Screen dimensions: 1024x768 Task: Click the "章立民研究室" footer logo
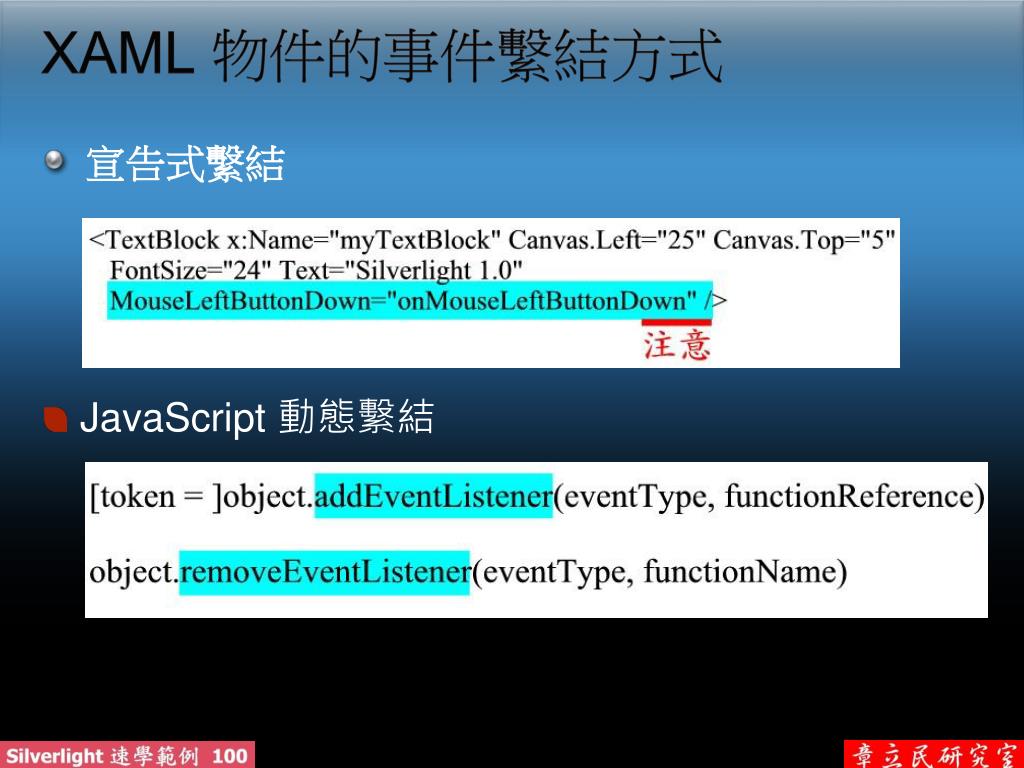point(935,755)
